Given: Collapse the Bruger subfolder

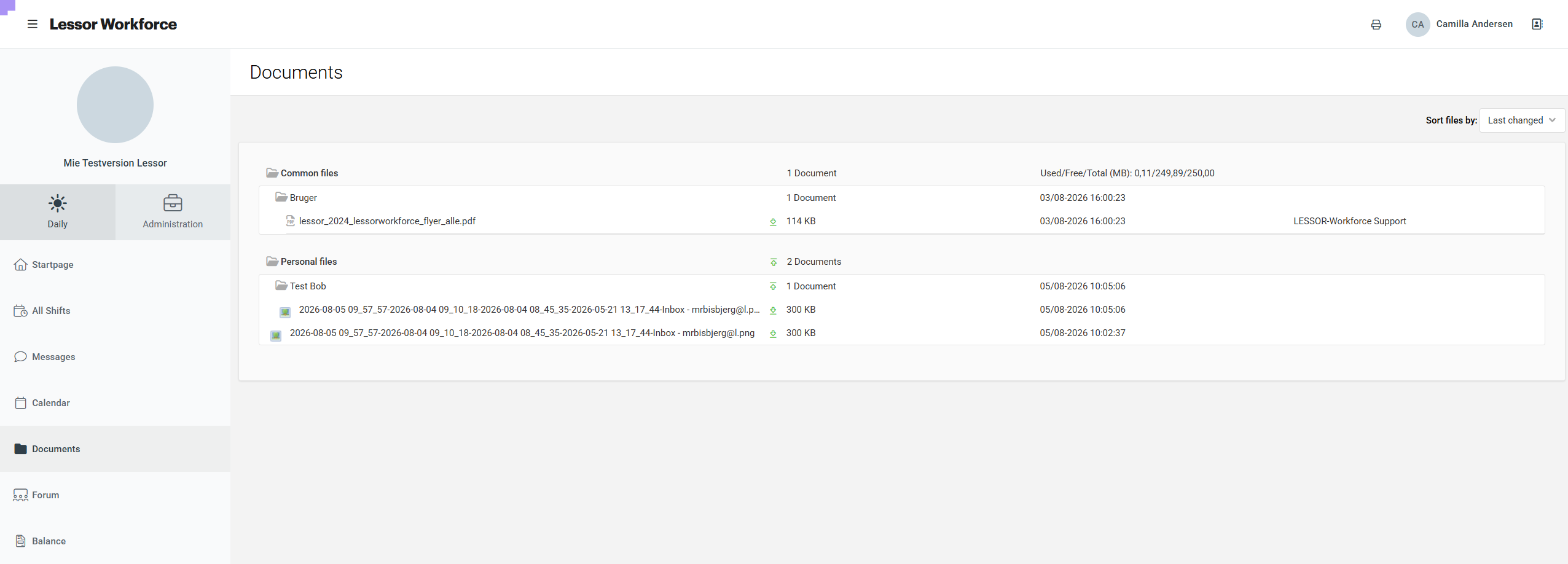Looking at the screenshot, I should (x=304, y=198).
